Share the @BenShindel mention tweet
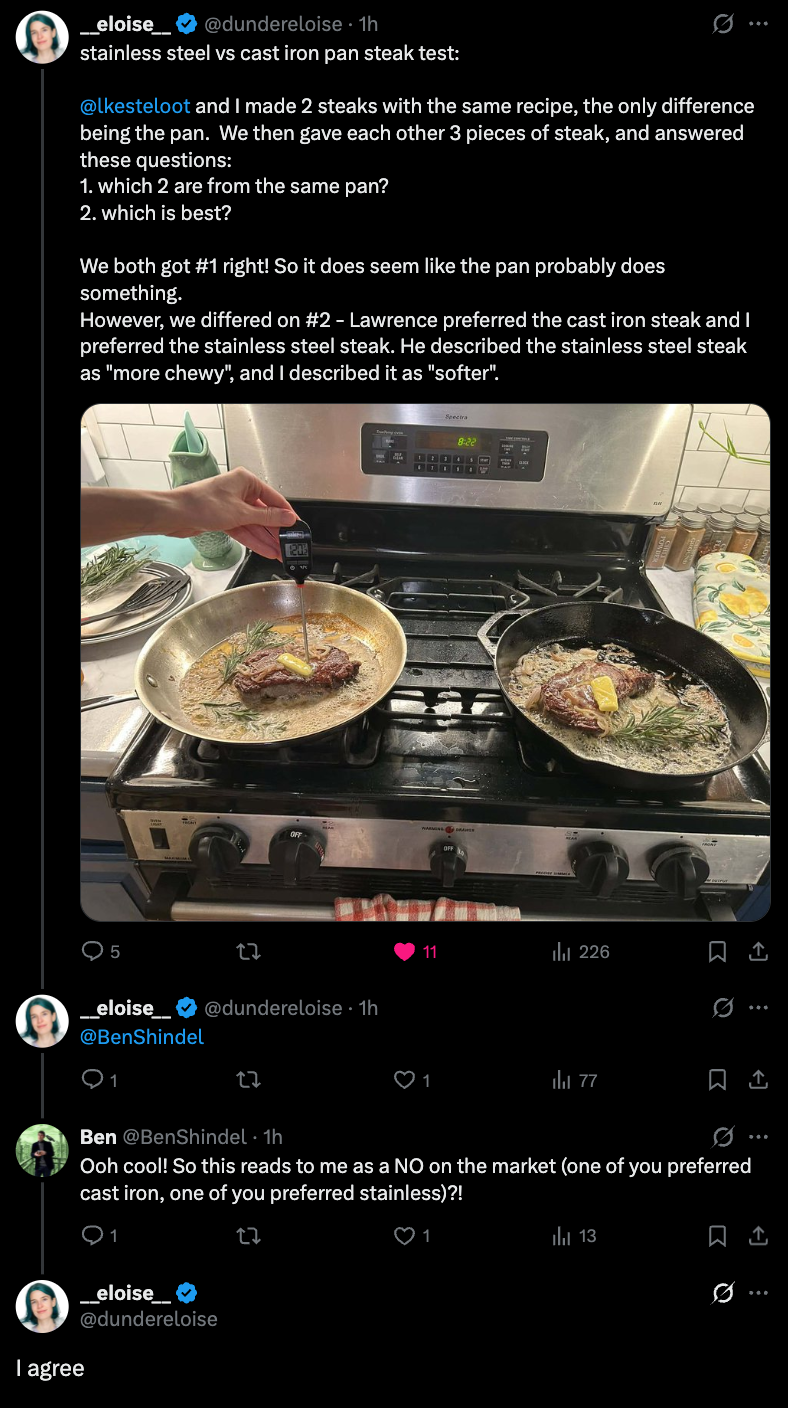Image resolution: width=788 pixels, height=1408 pixels. (758, 1080)
